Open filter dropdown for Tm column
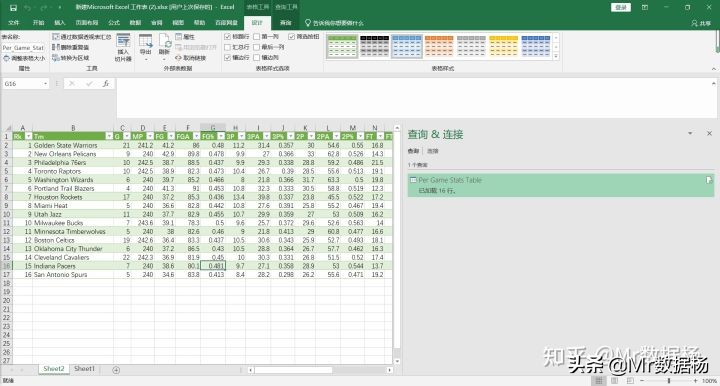This screenshot has height=386, width=720. [109, 136]
